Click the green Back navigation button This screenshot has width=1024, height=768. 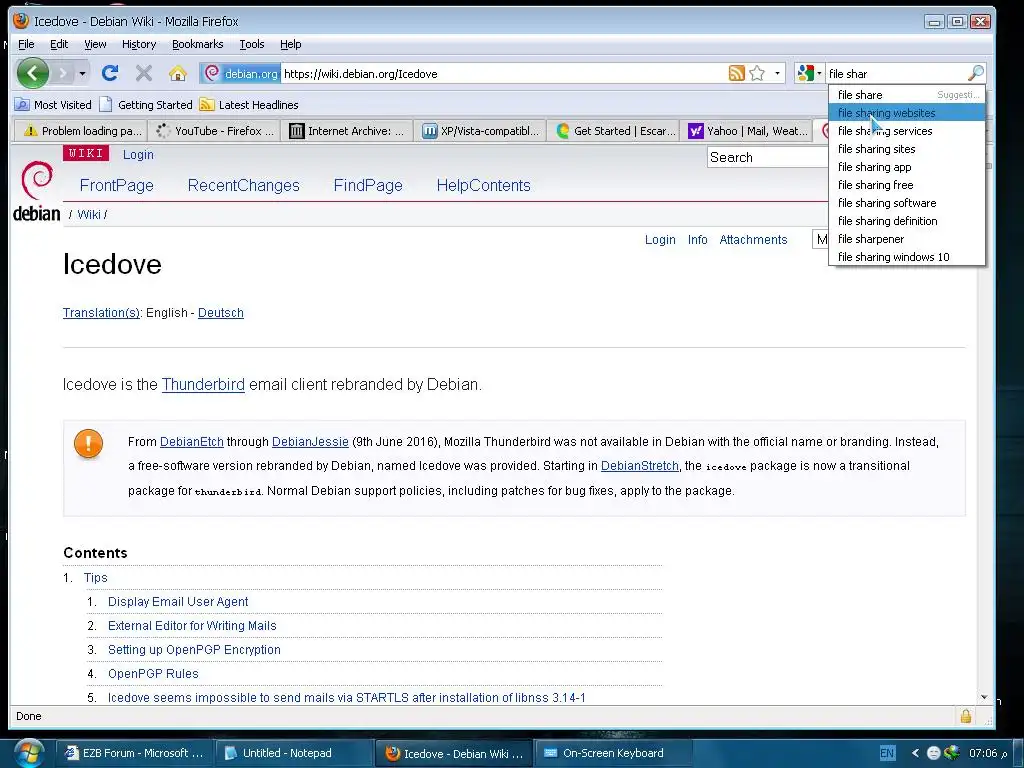pyautogui.click(x=33, y=73)
